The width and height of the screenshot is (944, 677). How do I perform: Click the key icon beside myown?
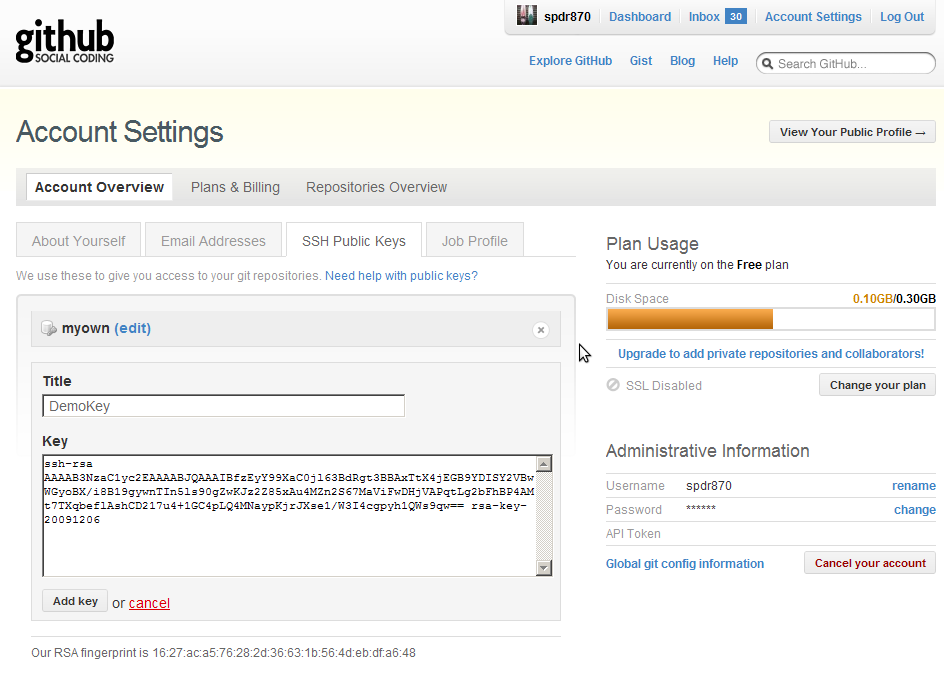coord(48,328)
